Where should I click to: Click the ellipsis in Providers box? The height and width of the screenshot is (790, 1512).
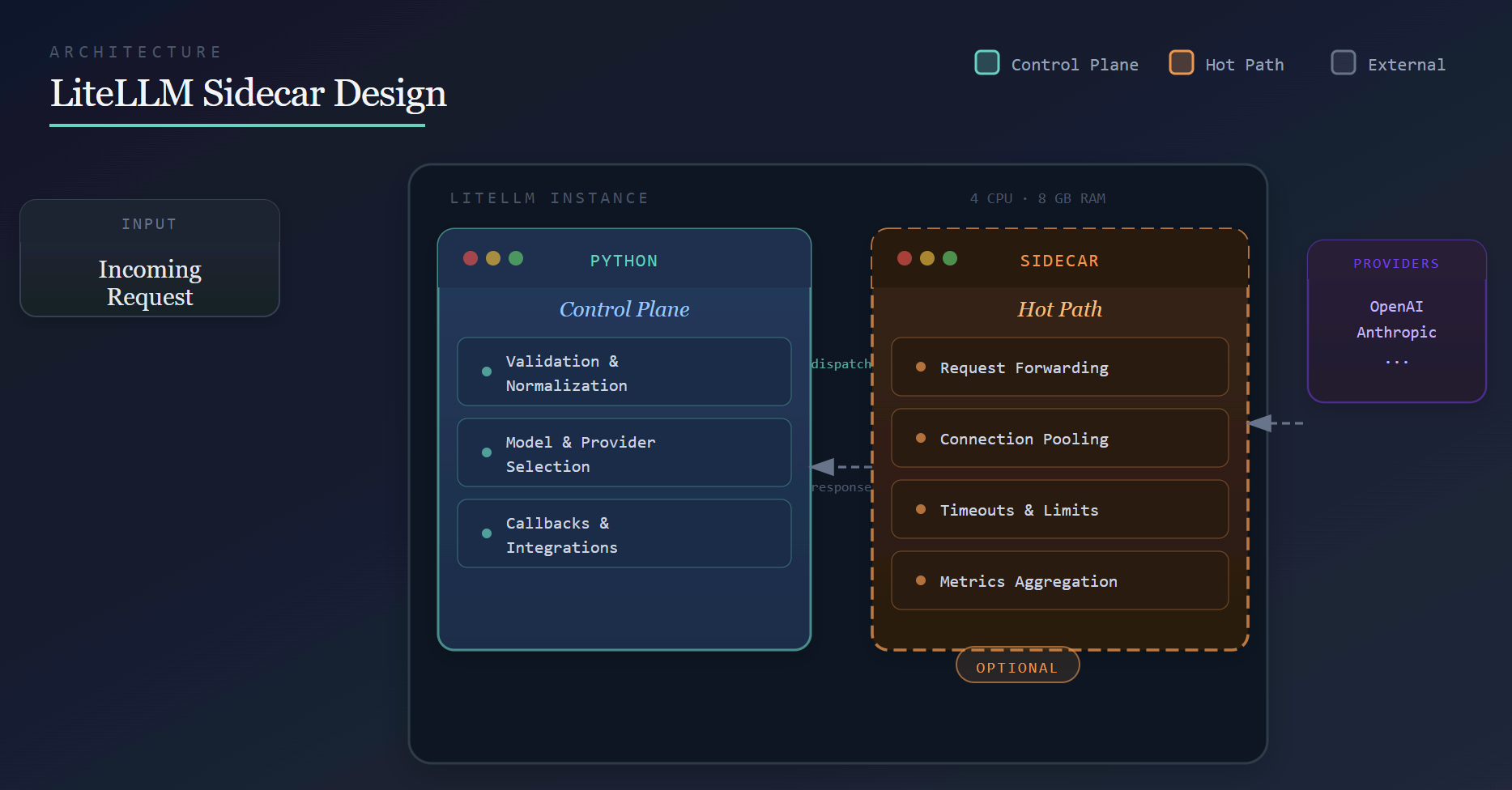[1396, 362]
